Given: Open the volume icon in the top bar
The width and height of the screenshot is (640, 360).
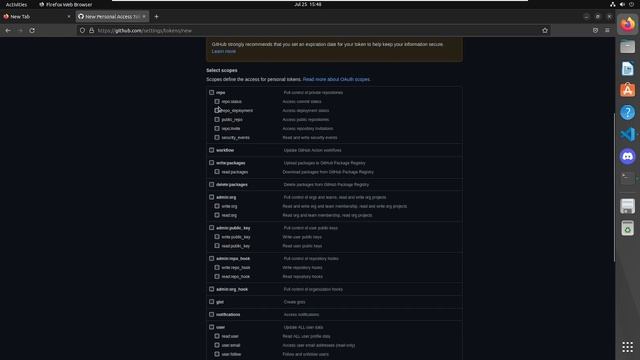Looking at the screenshot, I should click(622, 4).
